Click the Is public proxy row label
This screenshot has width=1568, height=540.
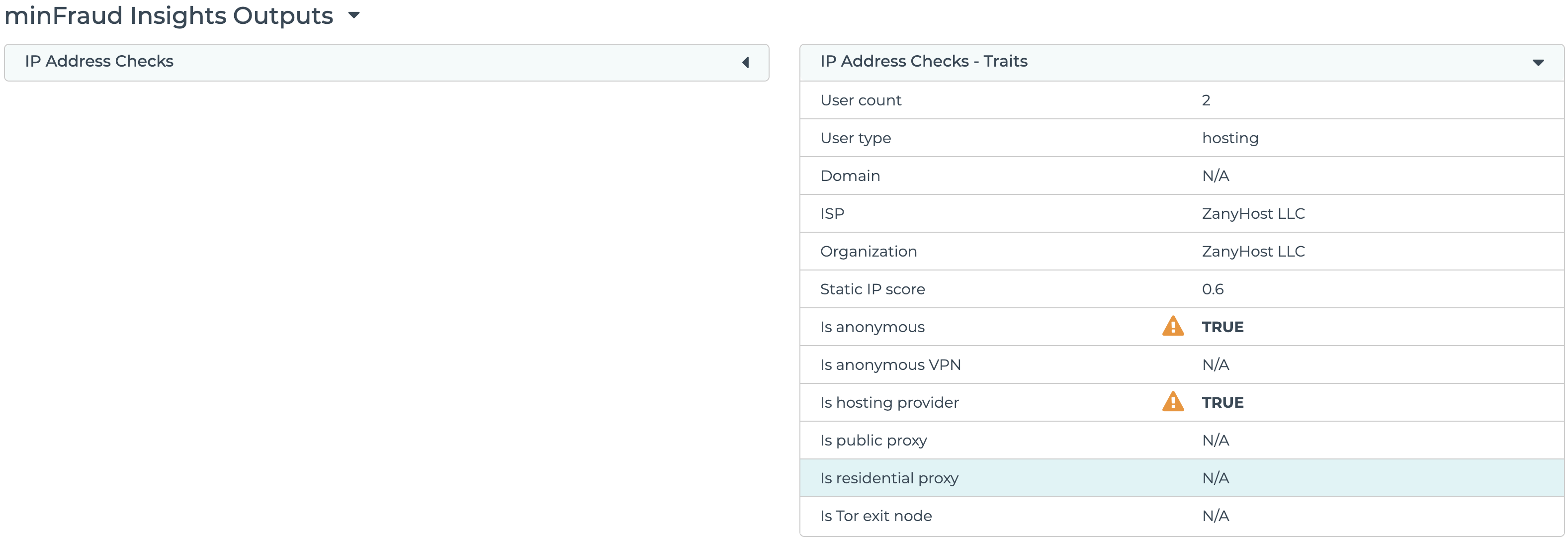tap(873, 440)
